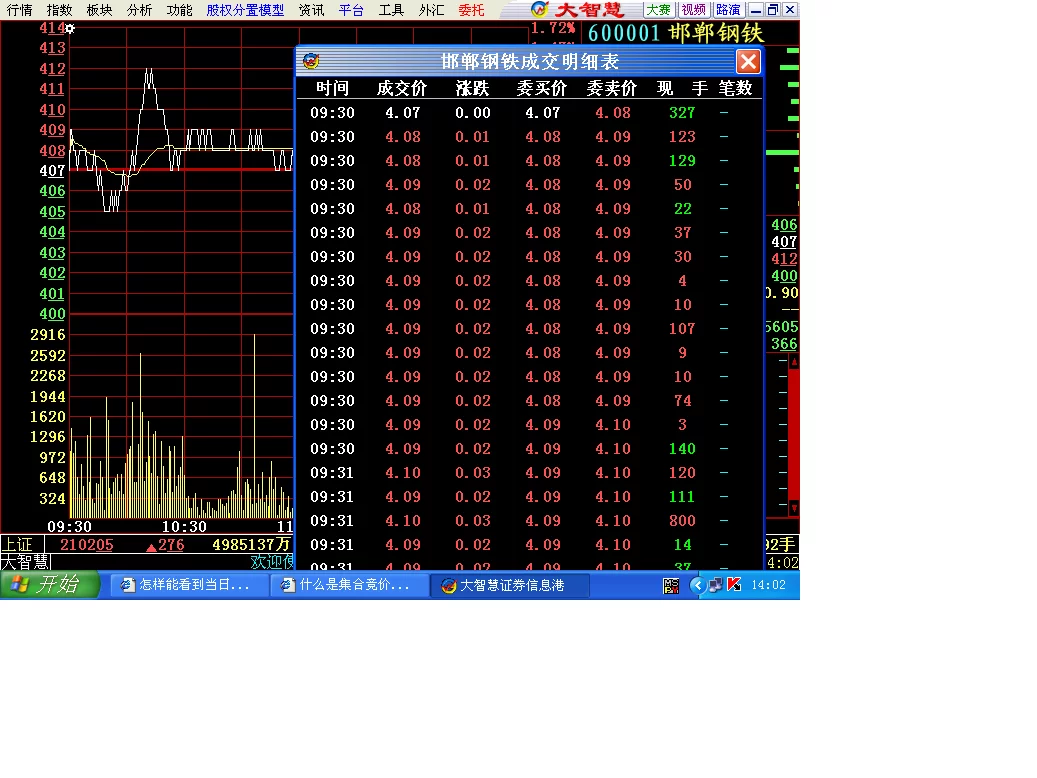Viewport: 1037px width, 778px height.
Task: Select the trade row with volume 800
Action: pos(529,521)
